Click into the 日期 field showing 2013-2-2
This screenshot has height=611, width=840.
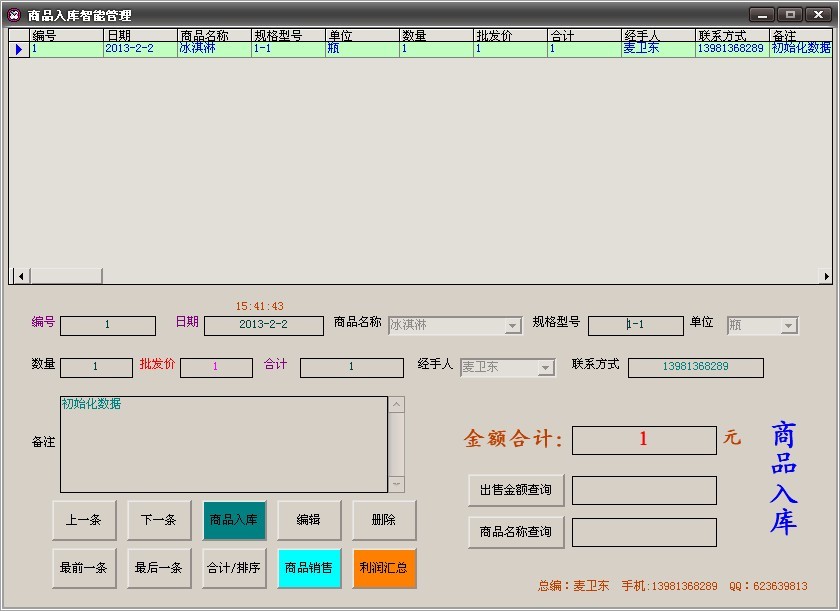(x=264, y=325)
